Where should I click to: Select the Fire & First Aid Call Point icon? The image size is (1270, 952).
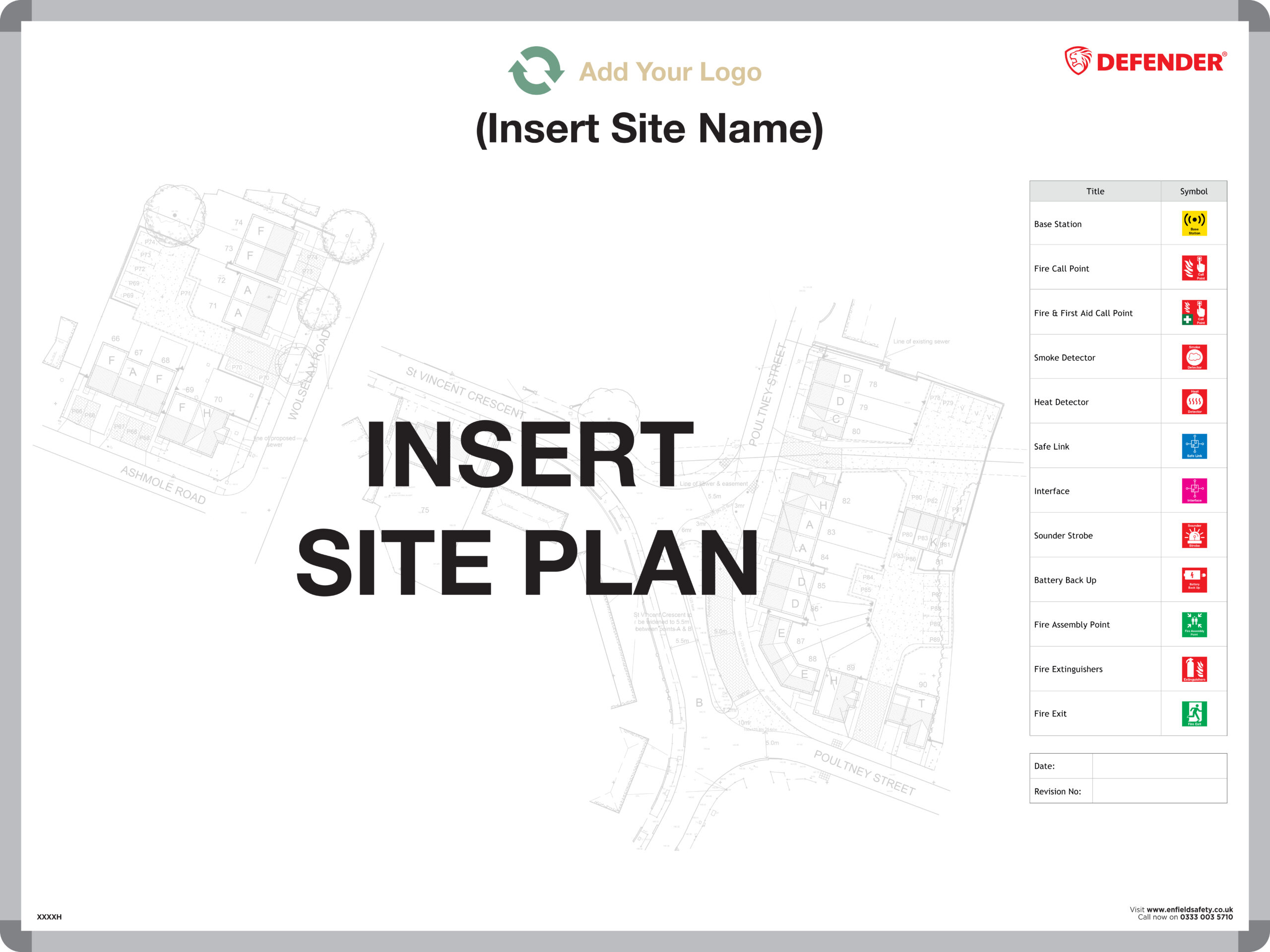[x=1194, y=313]
